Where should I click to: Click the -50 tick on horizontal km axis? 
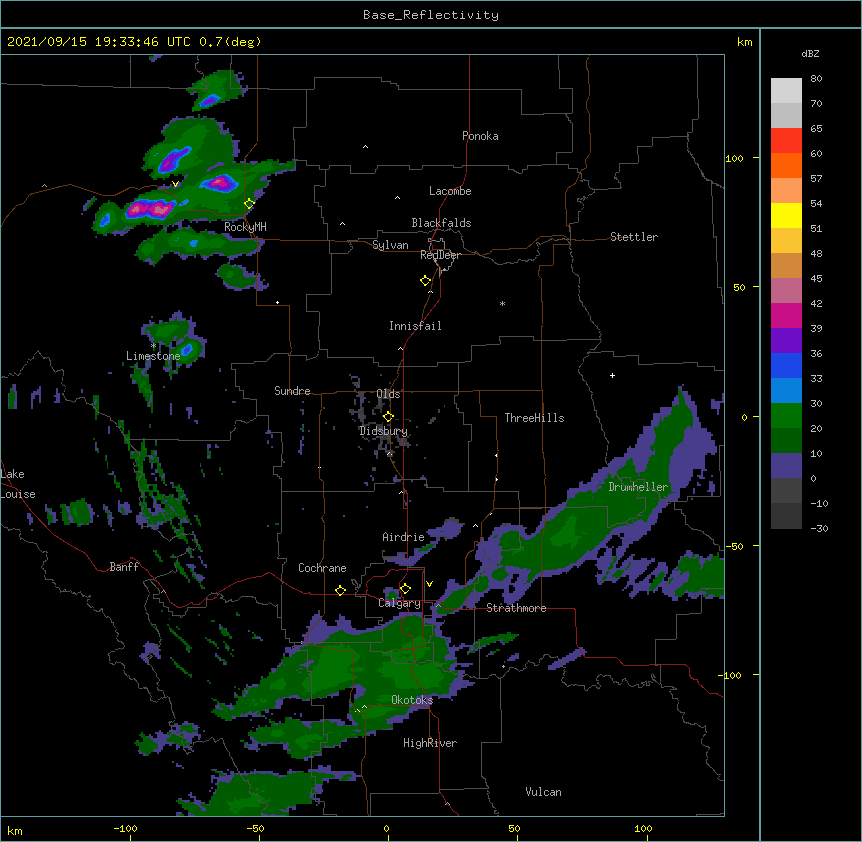[255, 828]
